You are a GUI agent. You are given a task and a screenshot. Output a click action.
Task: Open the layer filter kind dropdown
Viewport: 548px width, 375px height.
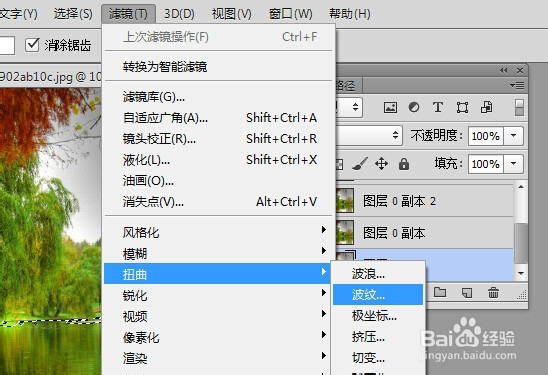pyautogui.click(x=349, y=107)
